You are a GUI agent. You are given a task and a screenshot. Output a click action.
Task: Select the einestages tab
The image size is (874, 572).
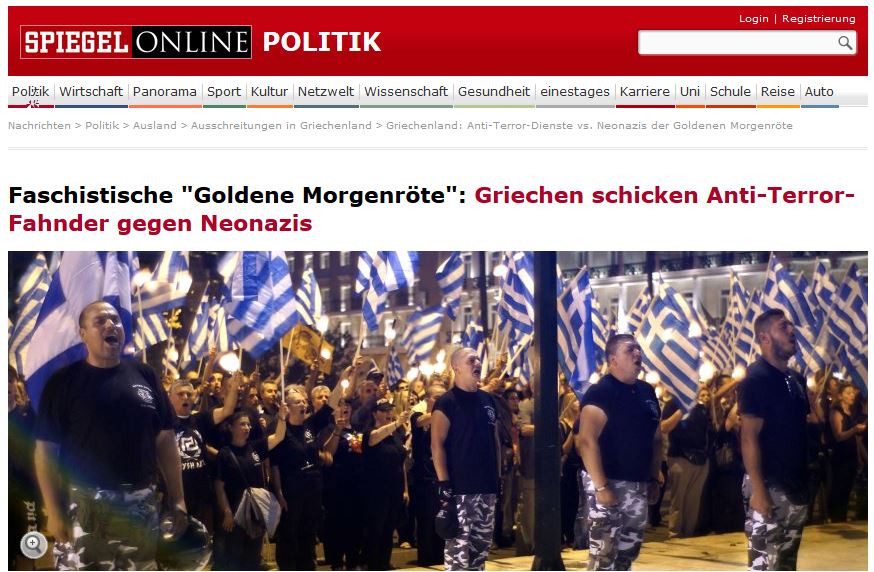(x=575, y=91)
